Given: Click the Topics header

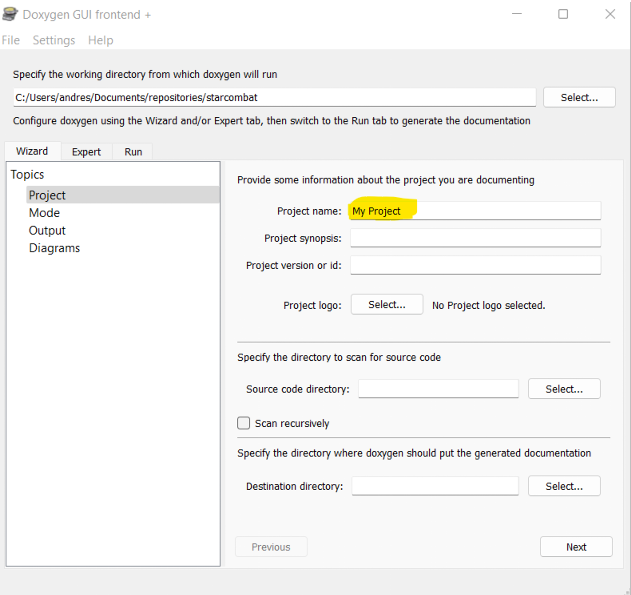Looking at the screenshot, I should pyautogui.click(x=27, y=175).
